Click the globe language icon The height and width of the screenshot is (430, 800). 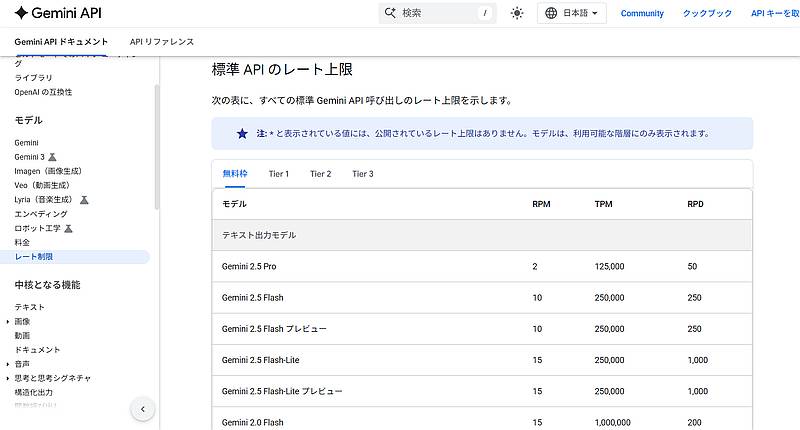tap(551, 13)
